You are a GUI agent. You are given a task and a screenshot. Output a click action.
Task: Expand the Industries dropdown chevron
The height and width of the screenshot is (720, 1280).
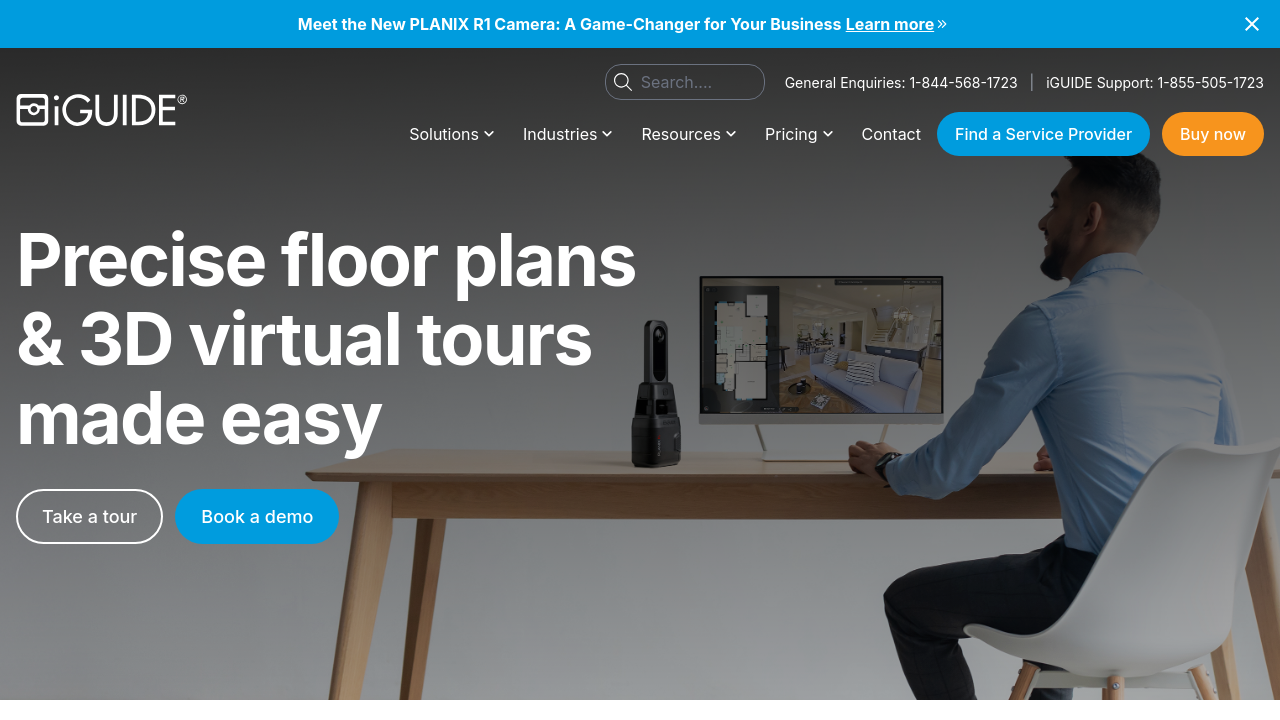coord(607,134)
